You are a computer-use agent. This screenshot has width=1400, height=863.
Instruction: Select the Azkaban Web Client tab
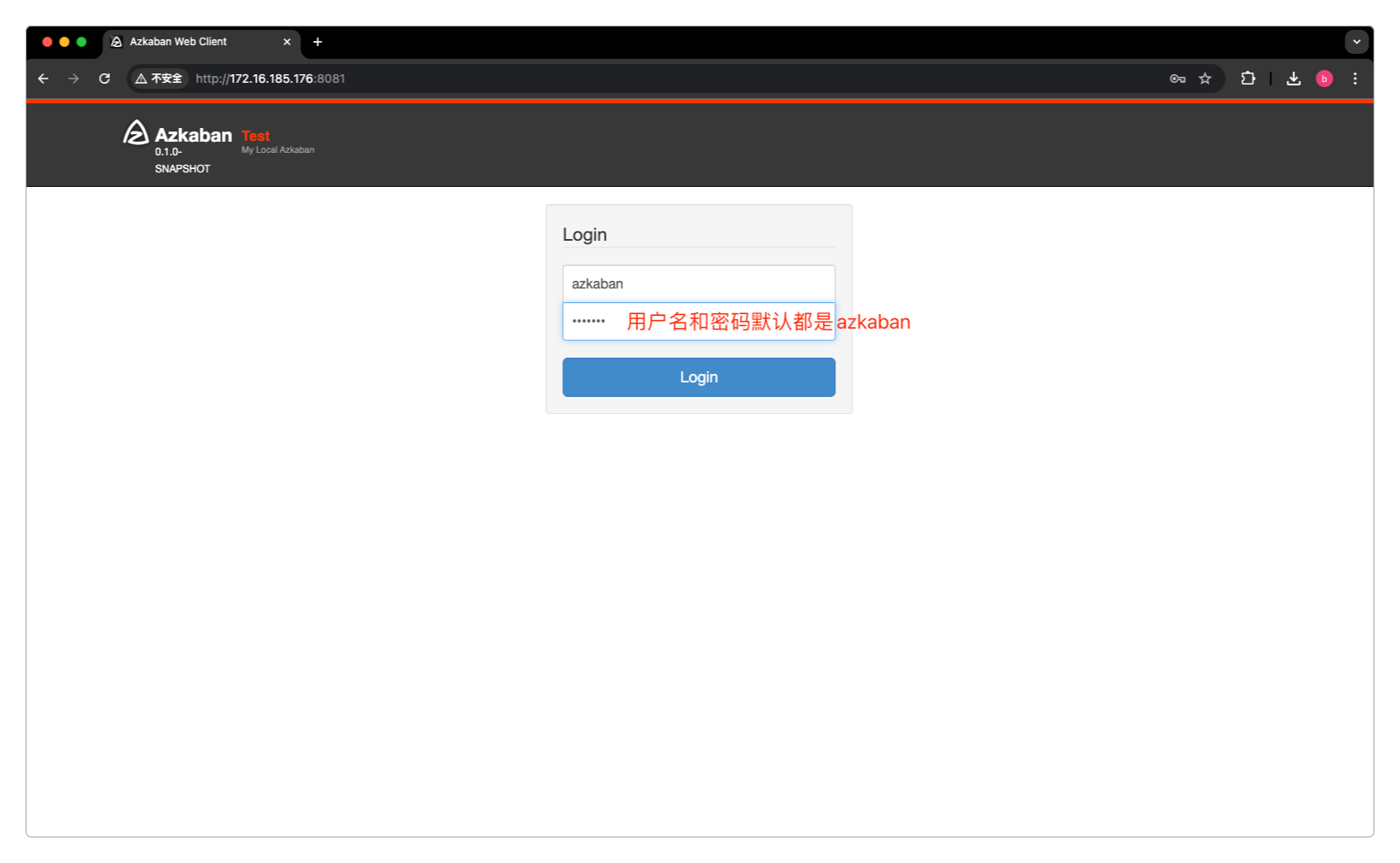click(201, 42)
